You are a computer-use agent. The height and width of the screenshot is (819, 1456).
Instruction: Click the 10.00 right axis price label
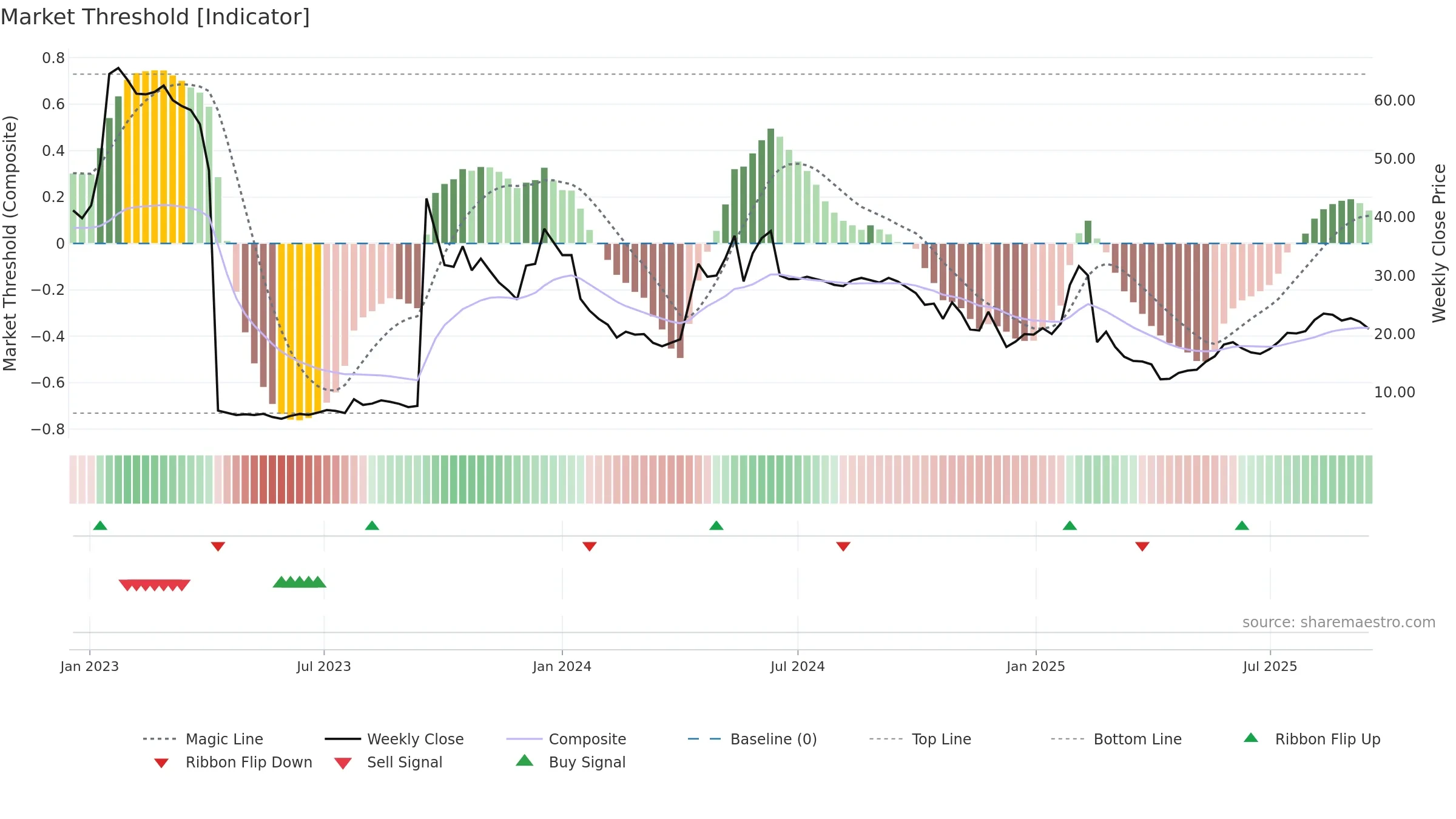pos(1395,393)
